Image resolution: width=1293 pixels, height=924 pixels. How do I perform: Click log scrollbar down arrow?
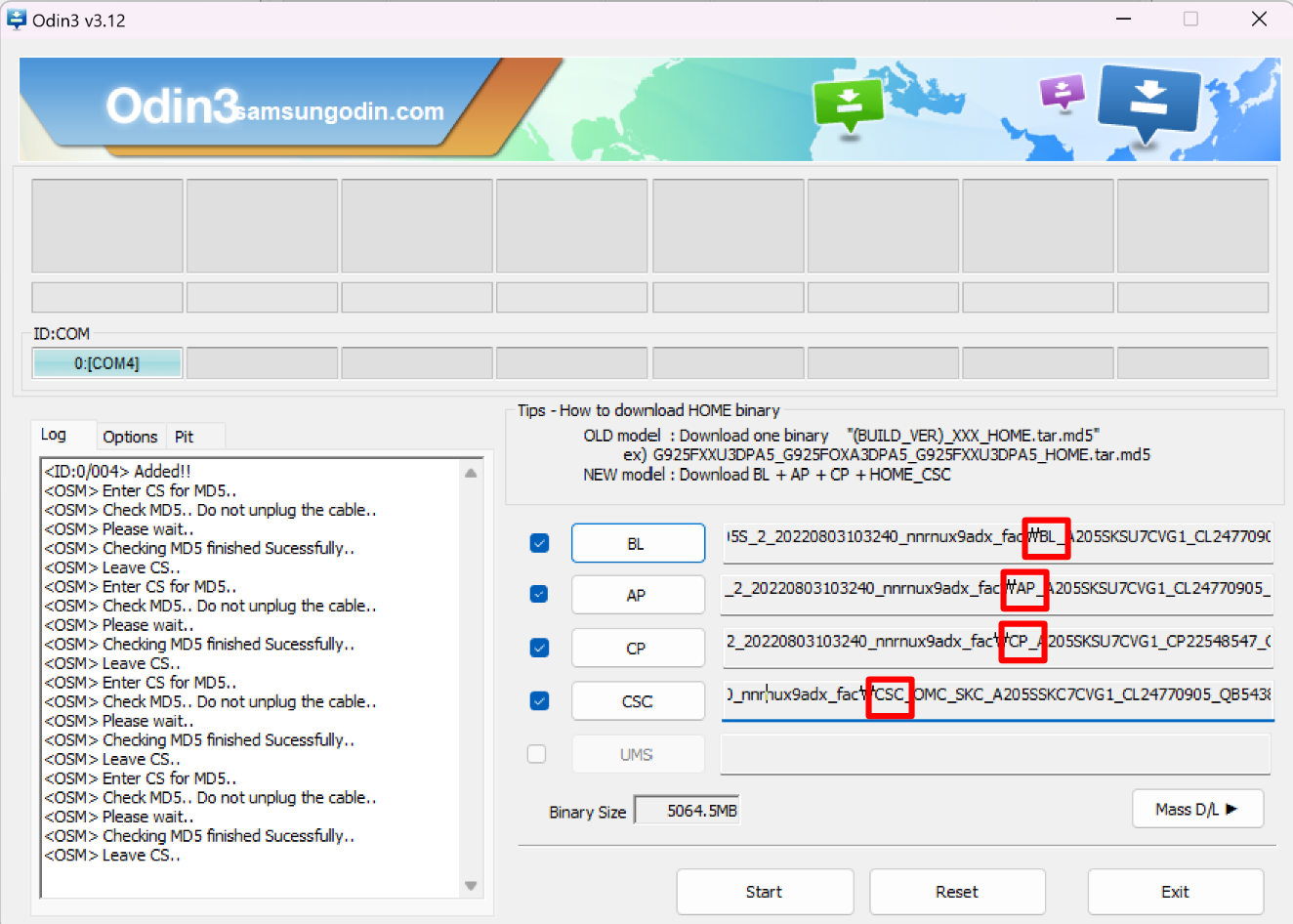coord(471,886)
